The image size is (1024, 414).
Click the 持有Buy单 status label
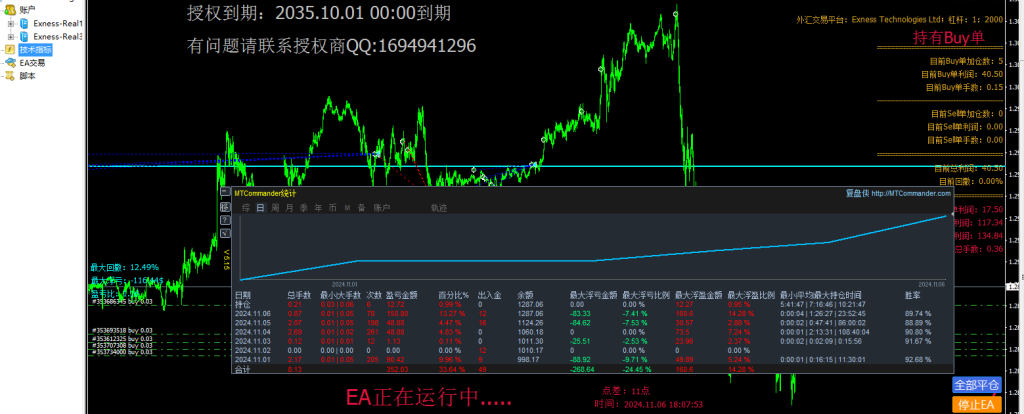tap(948, 38)
